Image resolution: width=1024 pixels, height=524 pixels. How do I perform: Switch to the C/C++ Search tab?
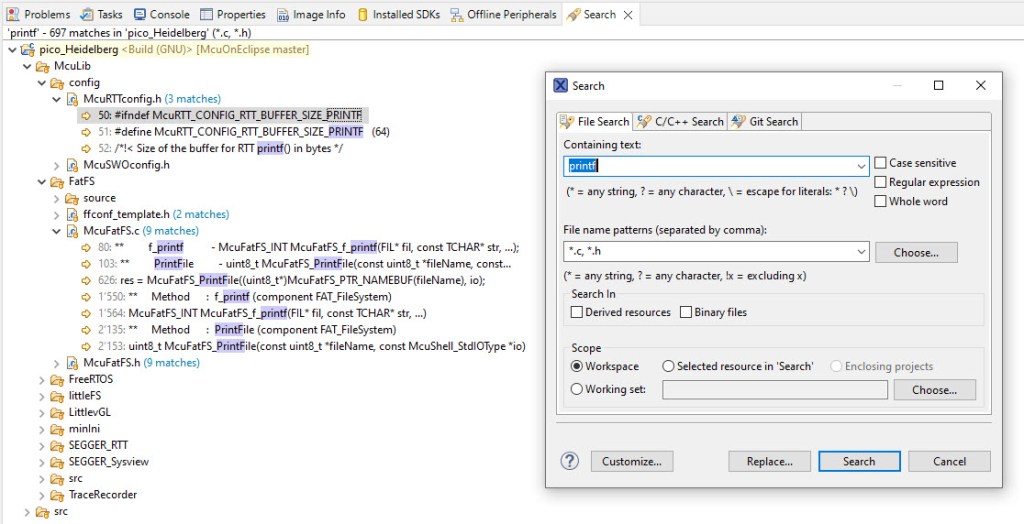[x=680, y=122]
